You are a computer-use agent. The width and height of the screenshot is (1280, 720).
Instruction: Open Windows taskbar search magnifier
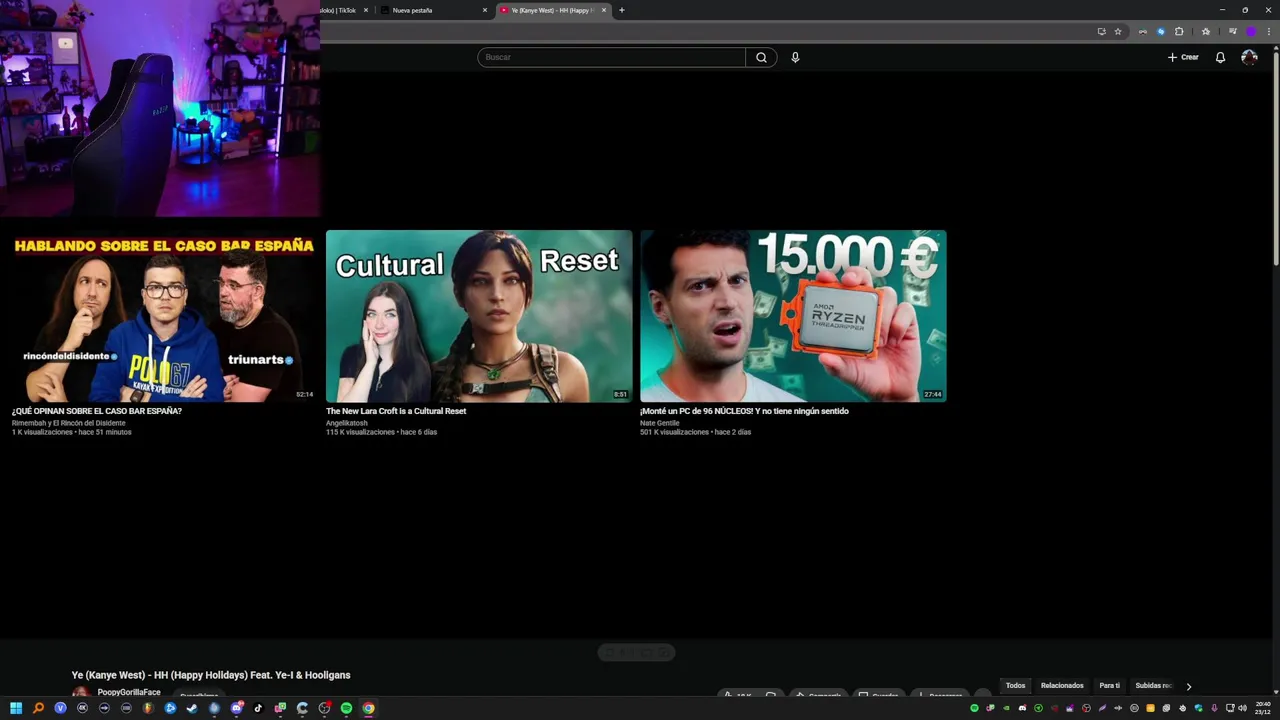click(x=38, y=708)
